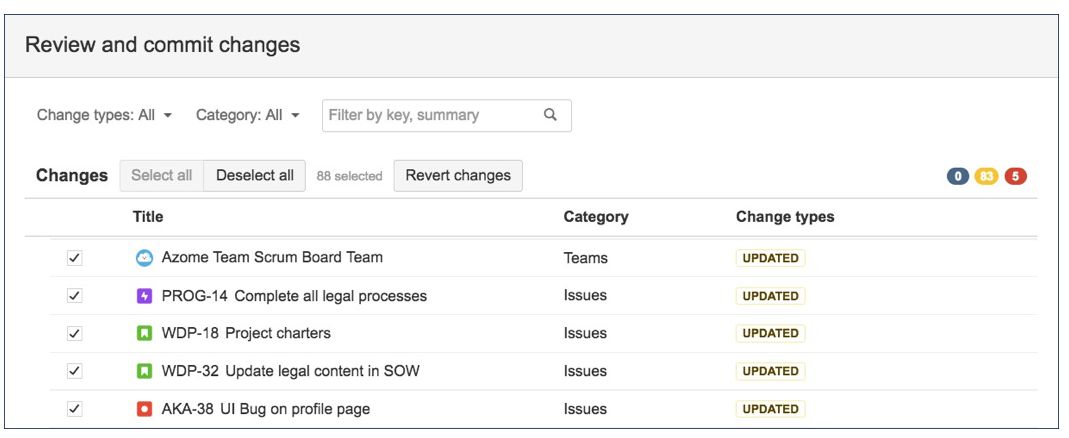This screenshot has height=438, width=1069.
Task: Uncheck the AKA-38 UI Bug checkbox
Action: click(x=74, y=409)
